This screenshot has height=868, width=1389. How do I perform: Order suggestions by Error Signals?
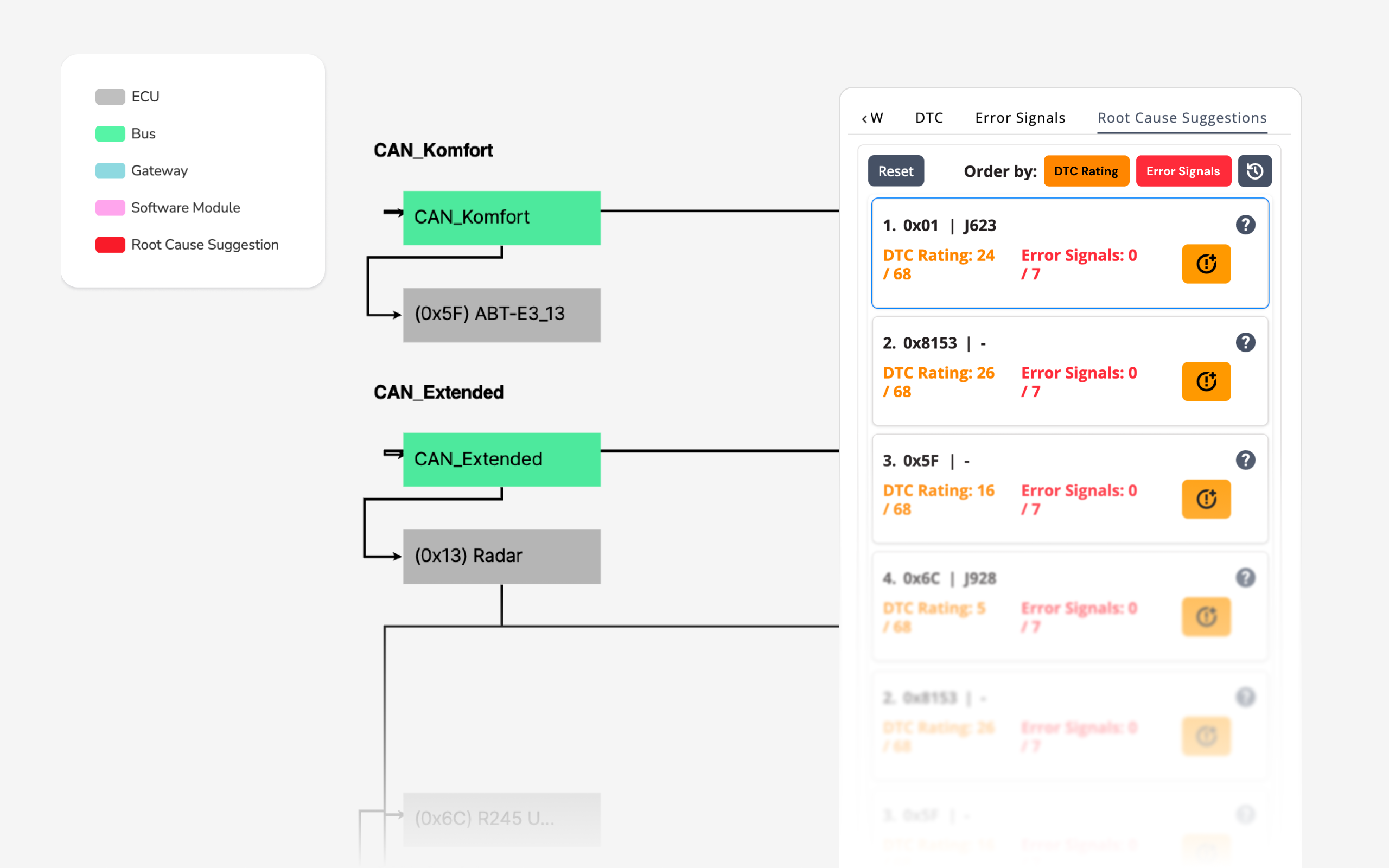pos(1183,171)
